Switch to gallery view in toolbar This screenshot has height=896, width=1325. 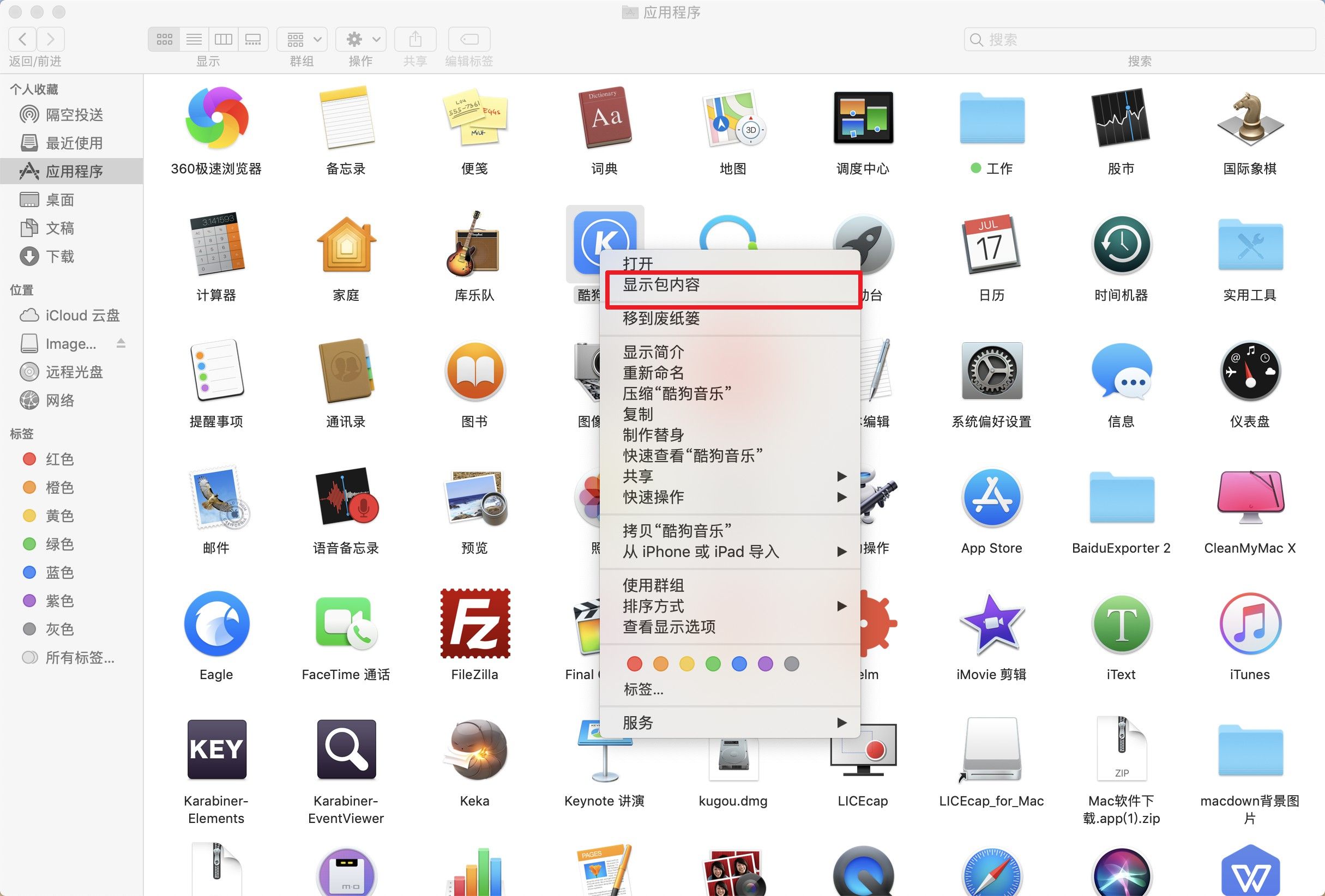(253, 39)
